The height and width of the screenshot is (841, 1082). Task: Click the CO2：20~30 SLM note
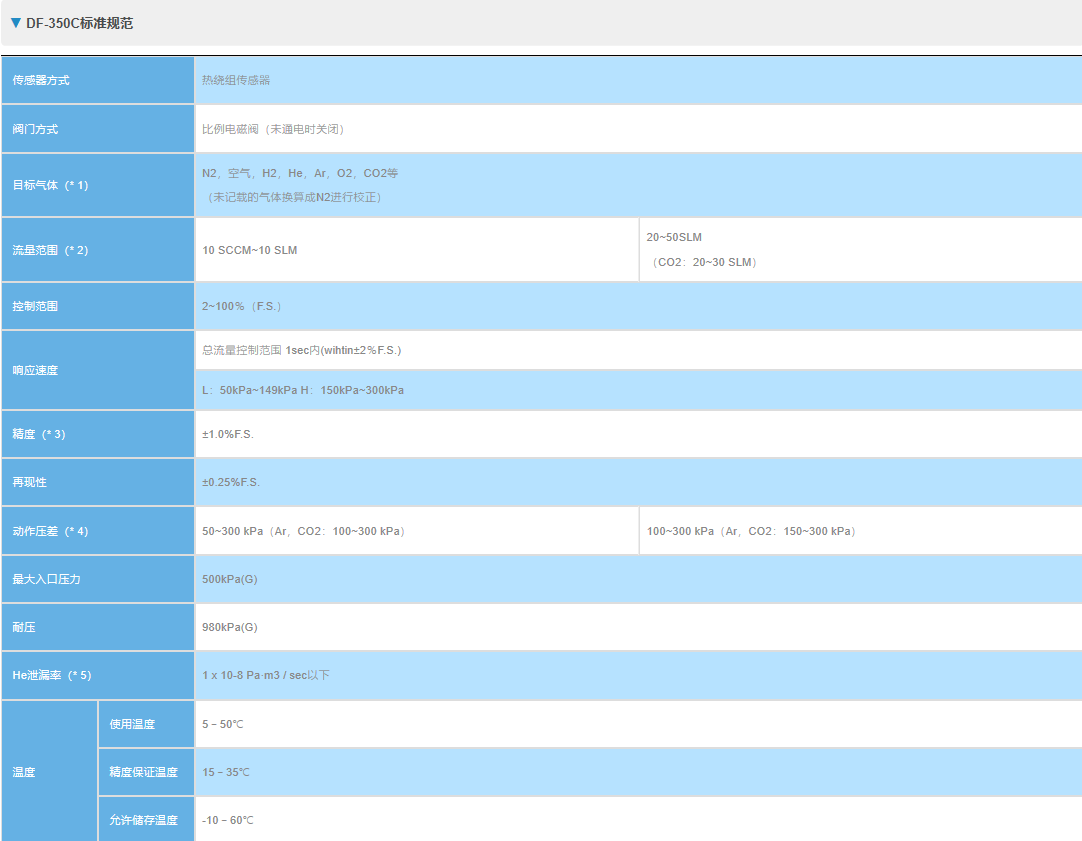[x=703, y=262]
